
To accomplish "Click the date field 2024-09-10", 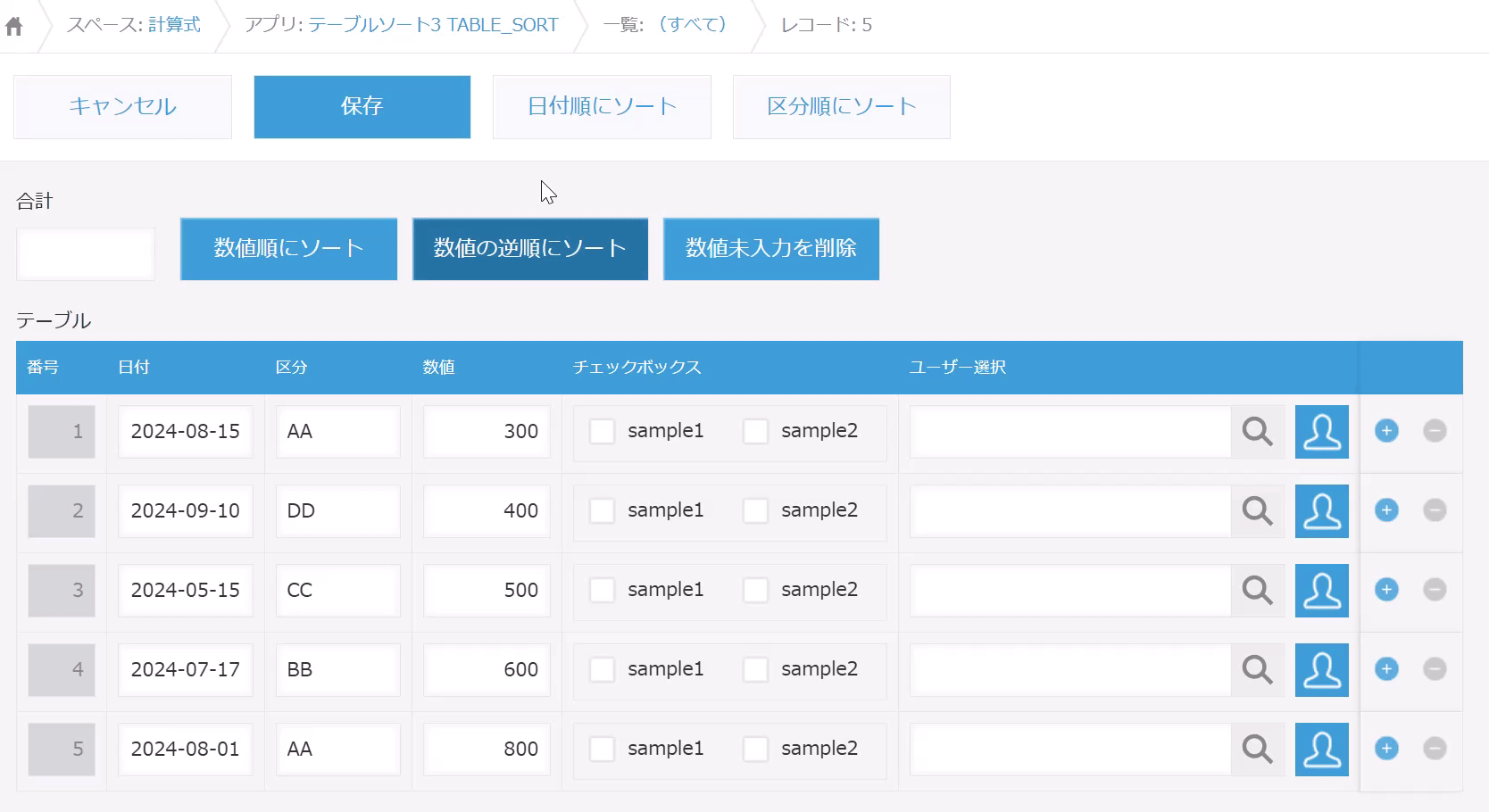I will pos(186,511).
